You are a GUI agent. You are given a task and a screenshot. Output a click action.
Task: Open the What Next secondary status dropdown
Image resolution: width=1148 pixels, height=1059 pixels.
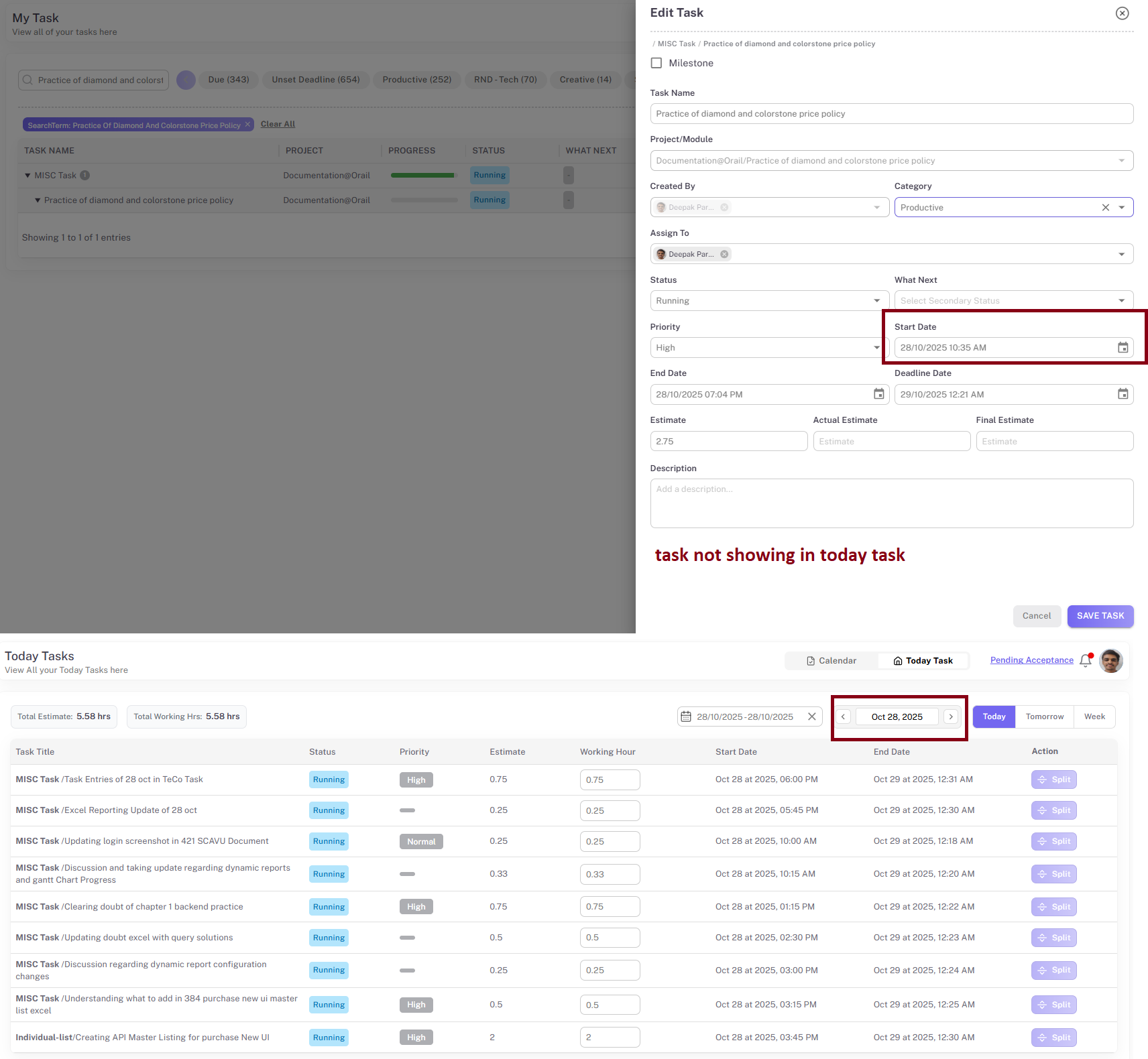[1013, 301]
